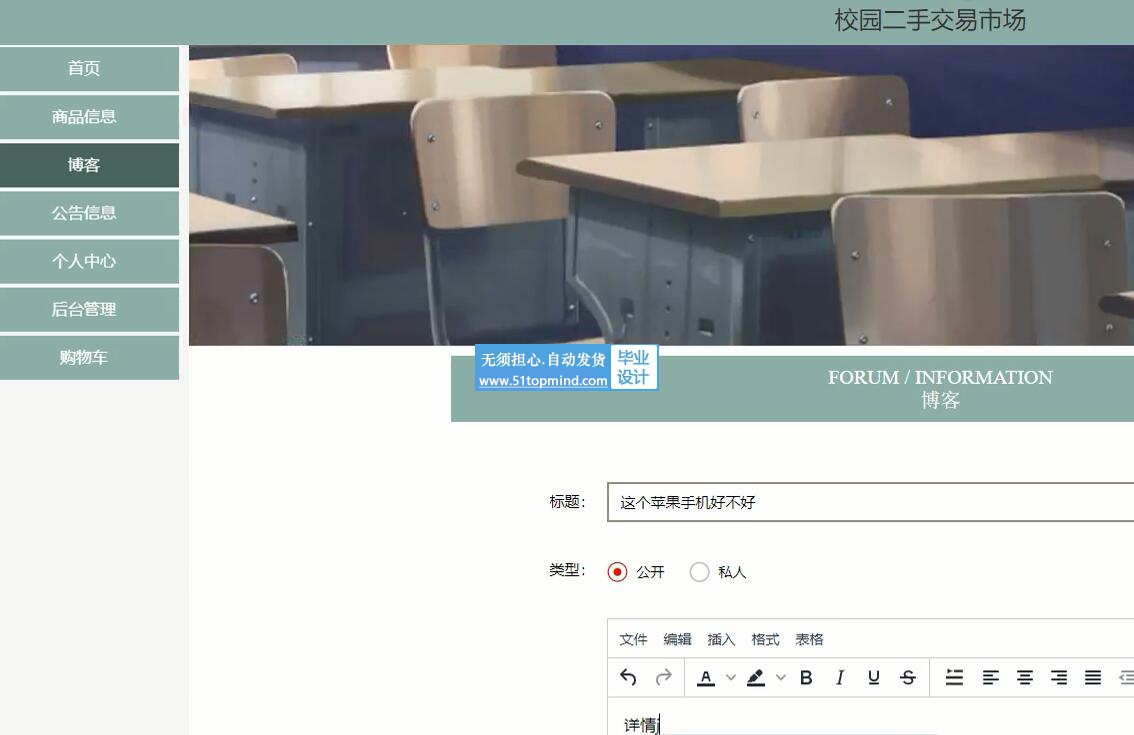Toggle underline formatting

click(x=874, y=677)
